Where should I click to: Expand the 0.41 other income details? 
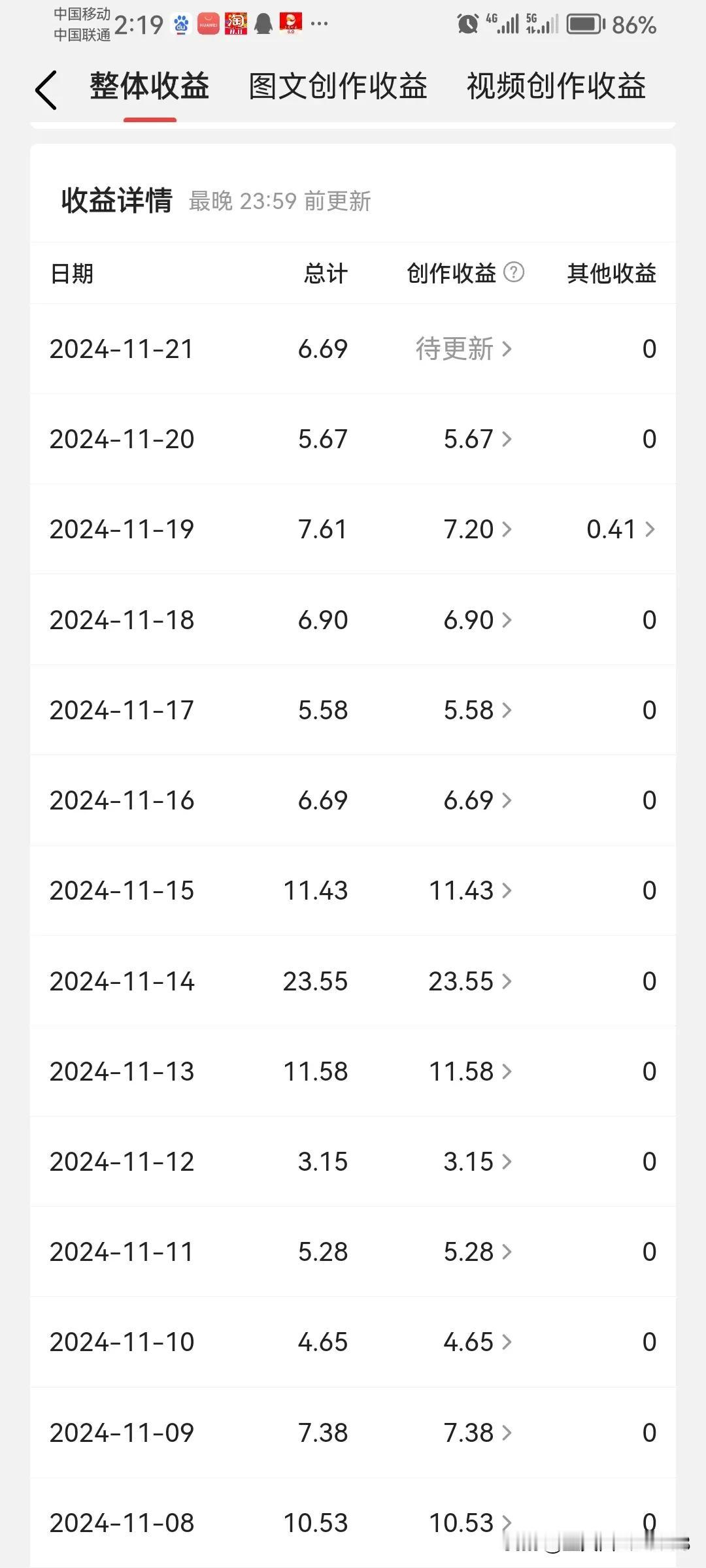[x=620, y=529]
